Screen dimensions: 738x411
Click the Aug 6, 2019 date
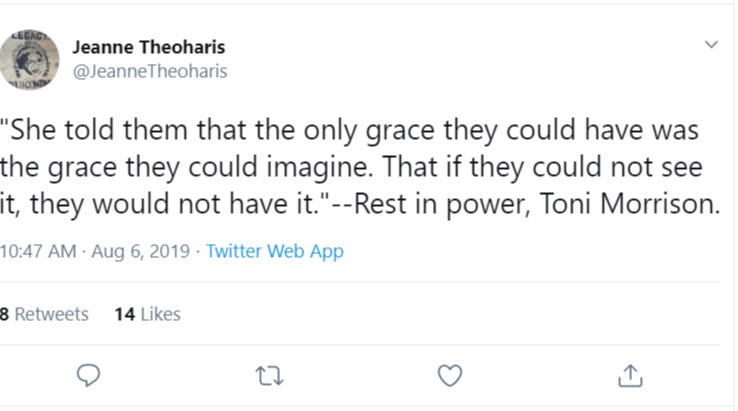(x=138, y=251)
